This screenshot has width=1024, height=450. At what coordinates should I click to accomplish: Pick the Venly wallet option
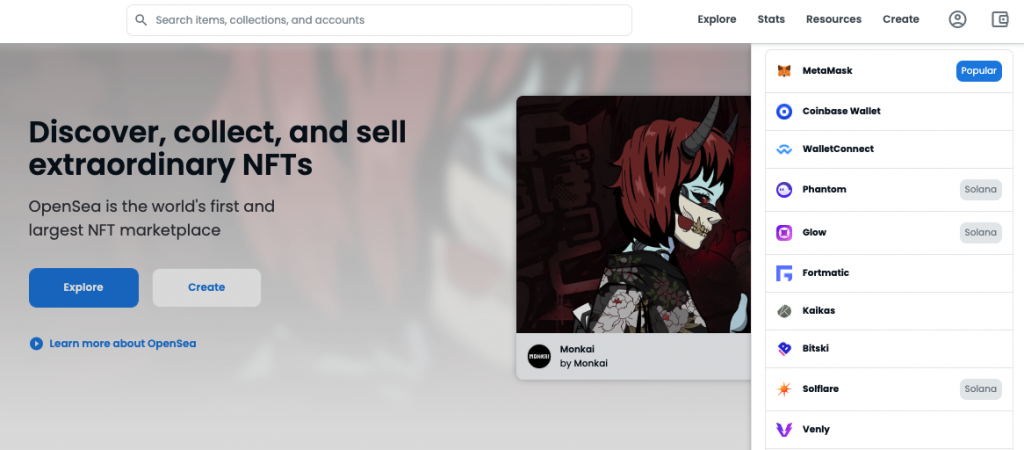(889, 430)
